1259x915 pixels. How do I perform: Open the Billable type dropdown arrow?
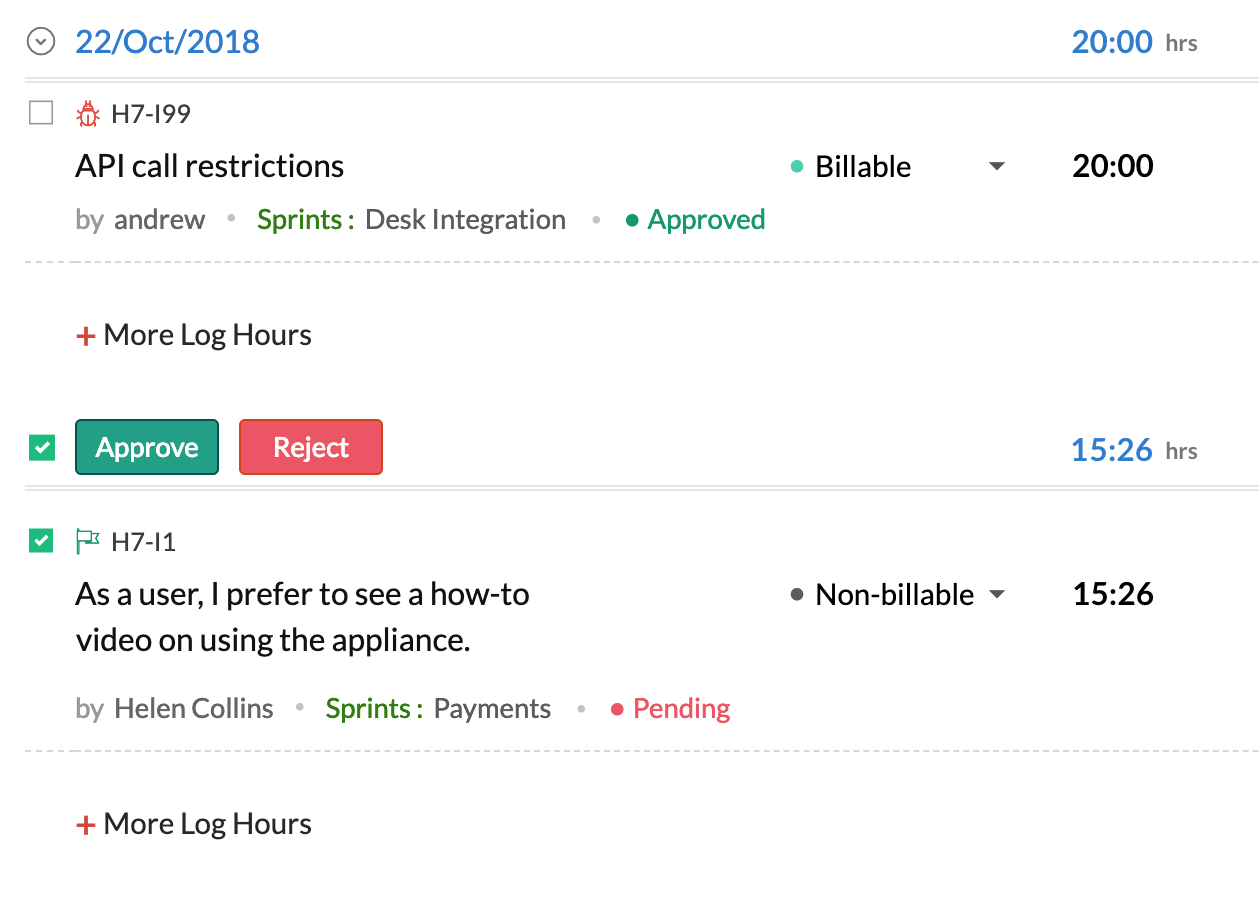point(996,167)
